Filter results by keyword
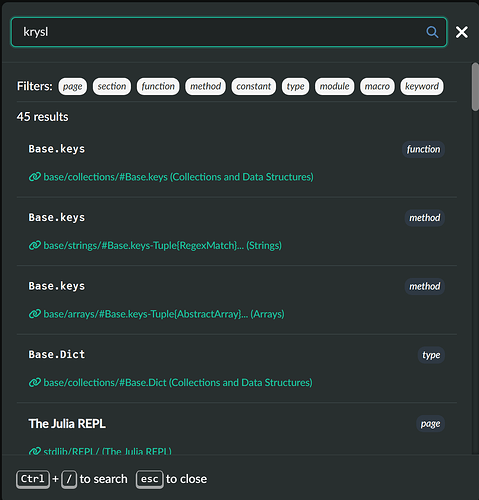 click(x=422, y=86)
